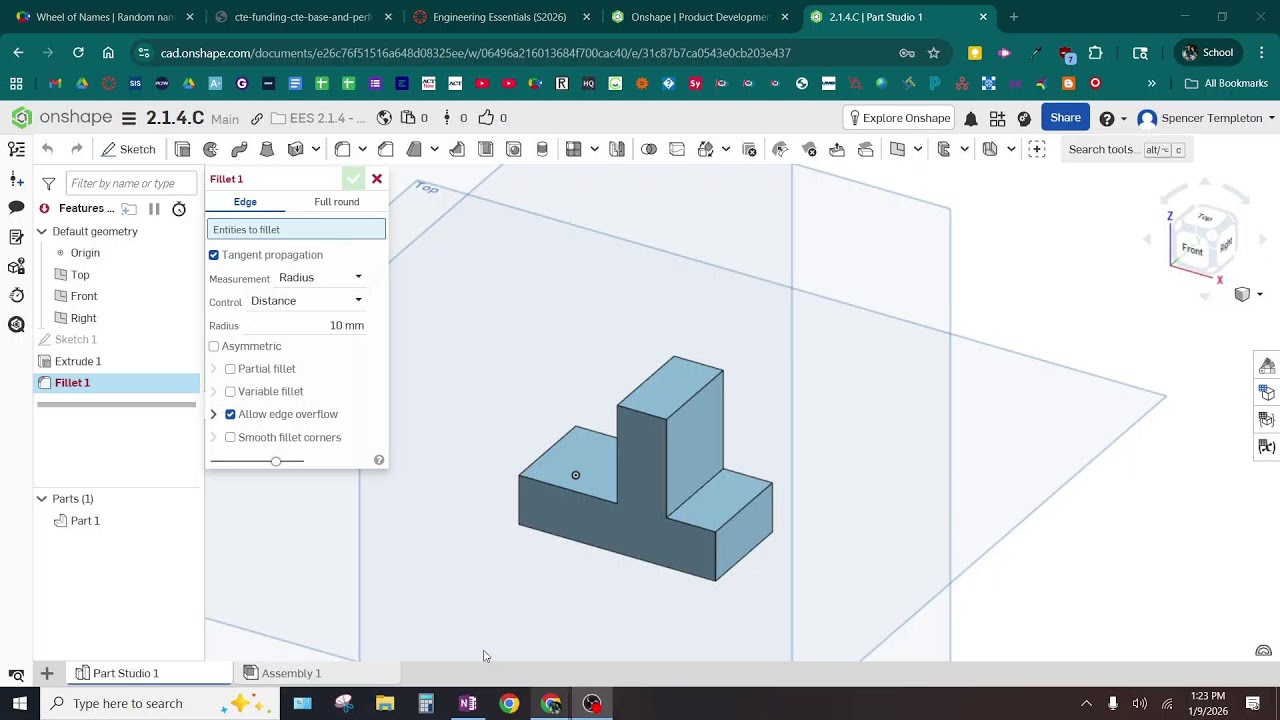Toggle Allow edge overflow checkbox
This screenshot has width=1280, height=720.
[x=230, y=414]
